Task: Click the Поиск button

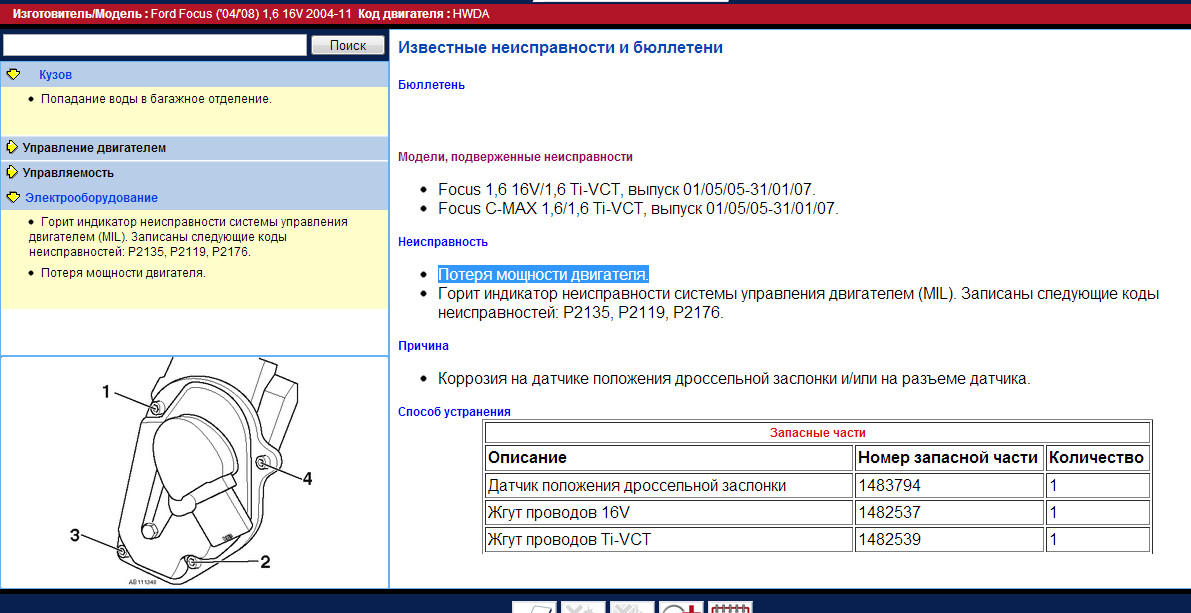Action: coord(349,46)
